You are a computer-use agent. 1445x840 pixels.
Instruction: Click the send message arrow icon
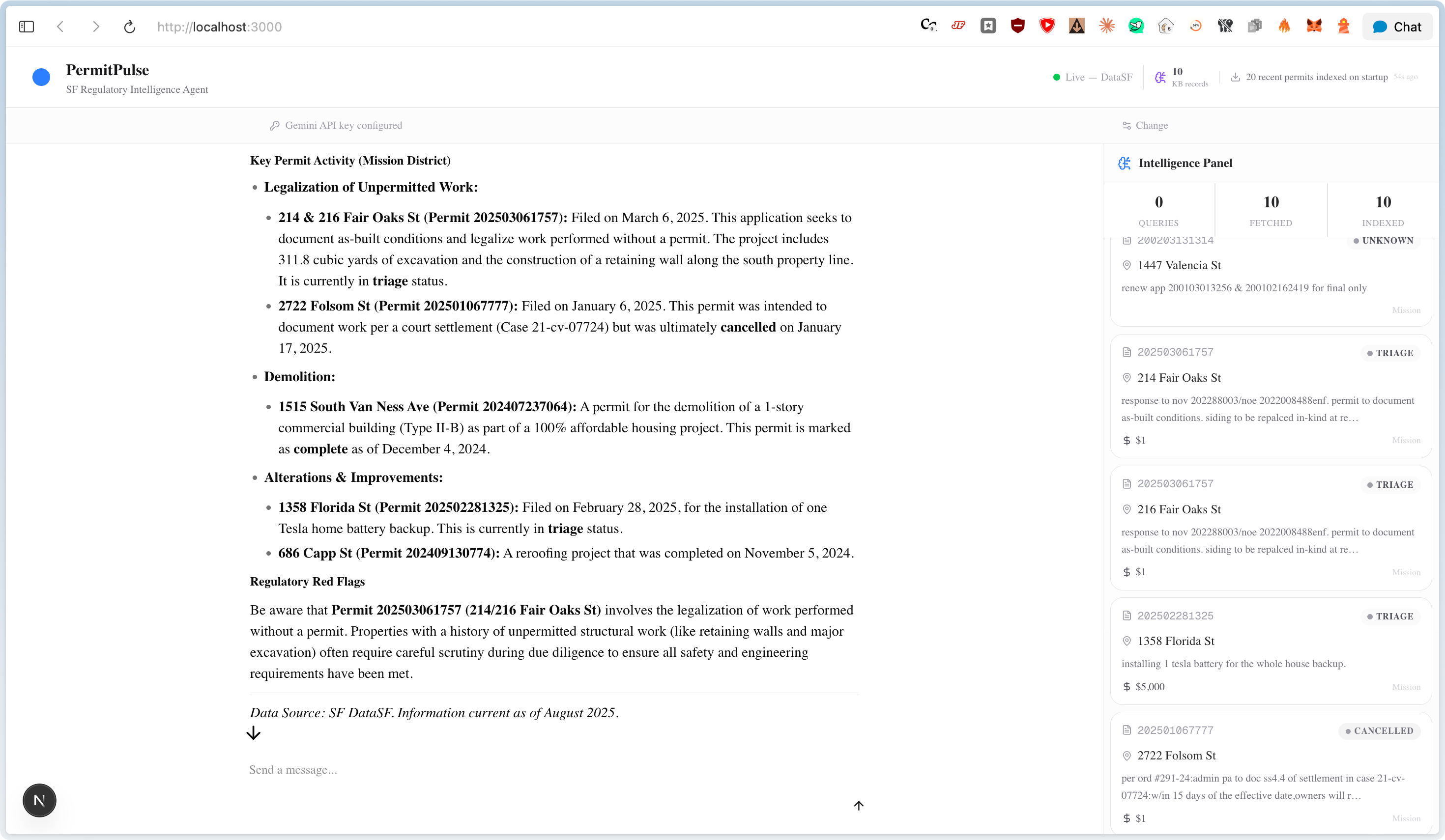coord(858,806)
